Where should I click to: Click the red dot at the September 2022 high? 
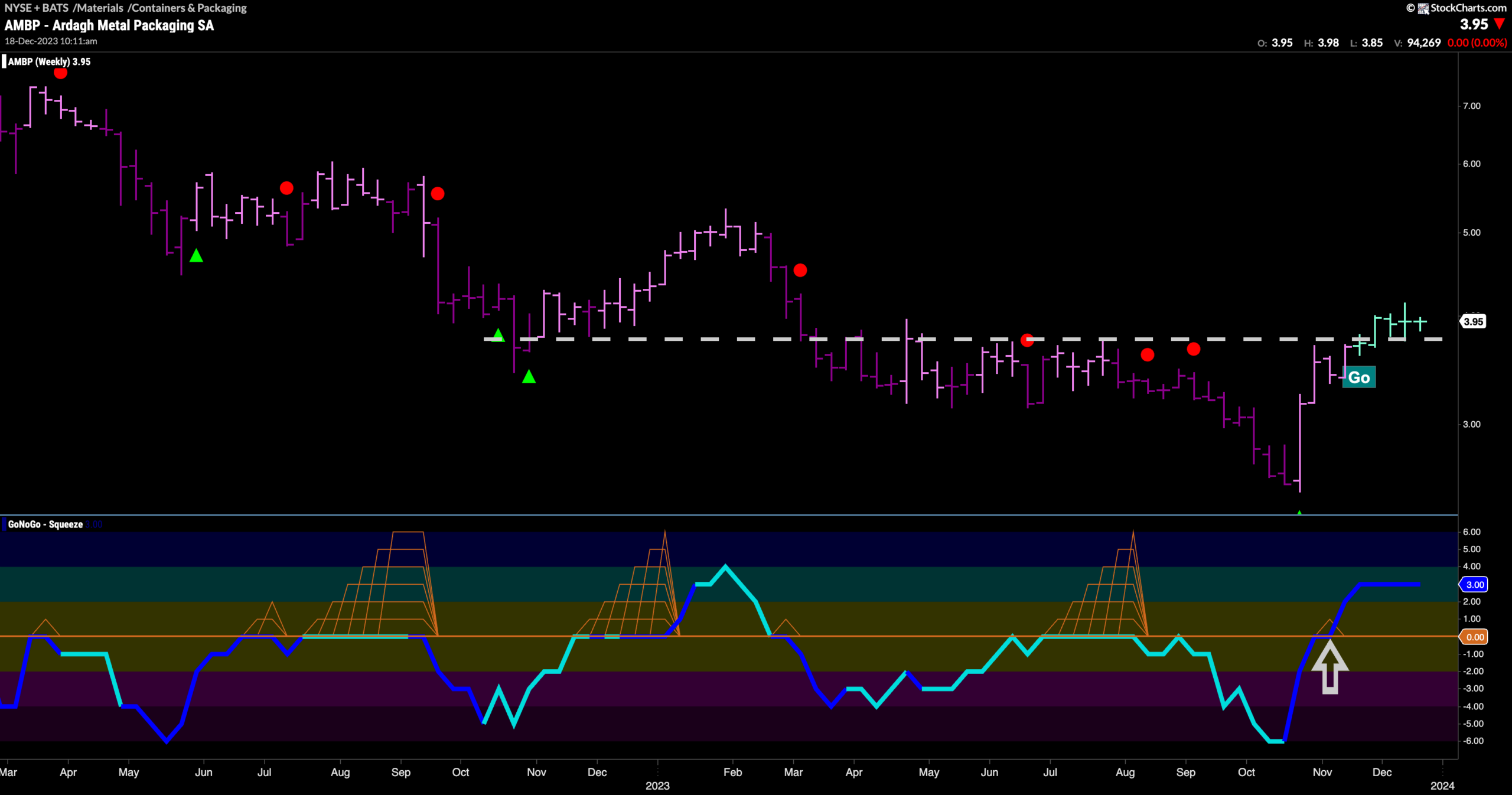438,194
